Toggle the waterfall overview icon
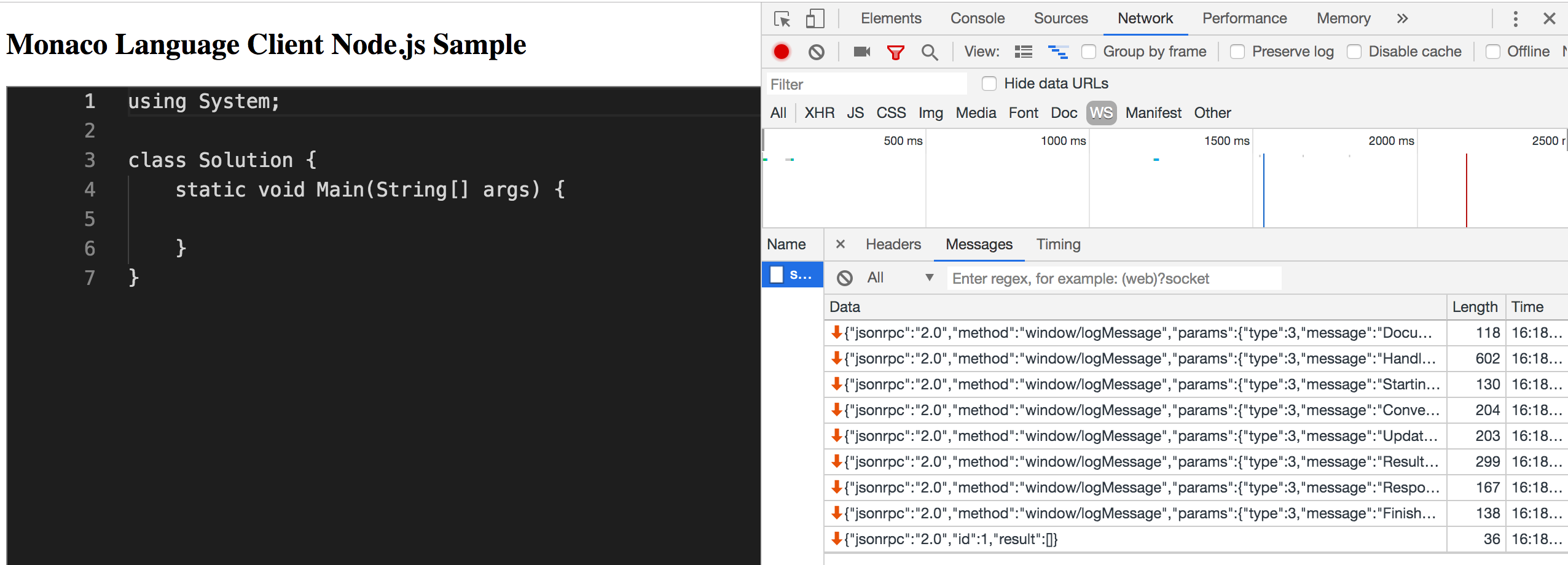1568x565 pixels. (1058, 52)
